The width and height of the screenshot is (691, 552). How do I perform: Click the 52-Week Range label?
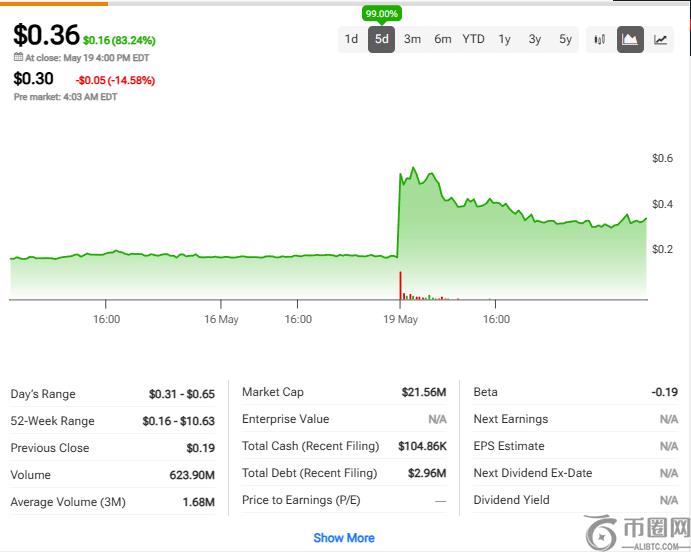click(x=52, y=421)
